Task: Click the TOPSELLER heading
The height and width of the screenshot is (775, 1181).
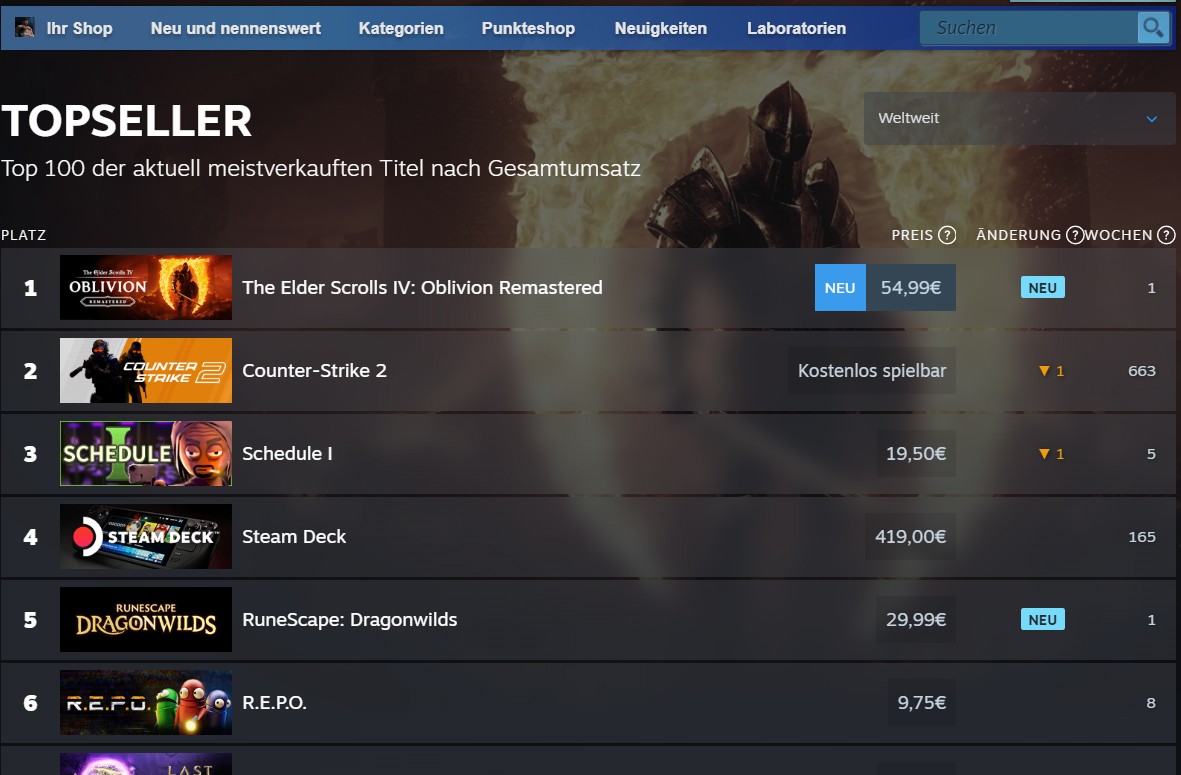Action: (x=127, y=121)
